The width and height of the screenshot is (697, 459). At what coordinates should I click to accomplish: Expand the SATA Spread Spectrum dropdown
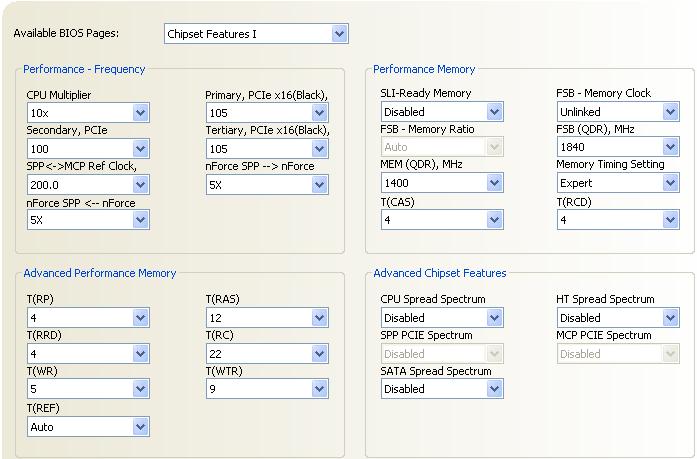(x=442, y=389)
